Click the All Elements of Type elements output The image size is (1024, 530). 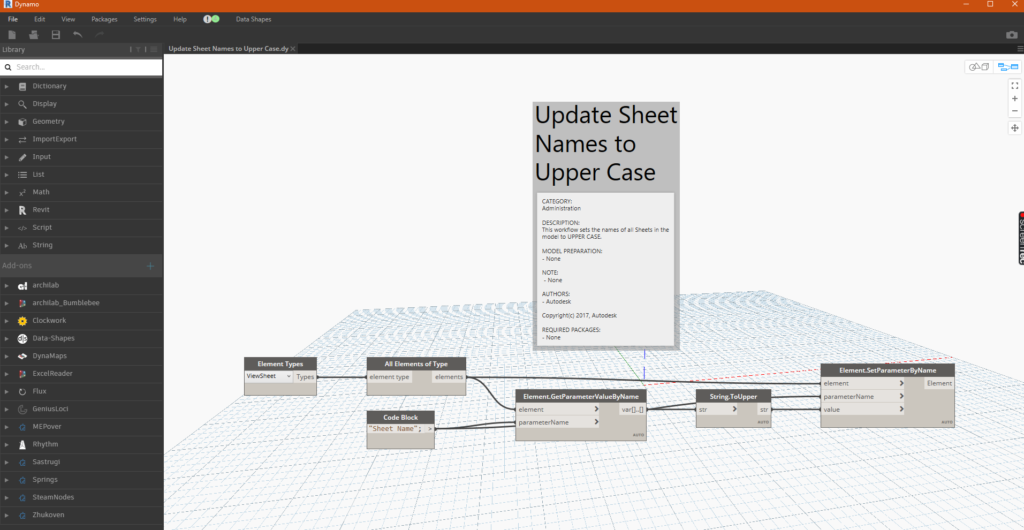449,377
